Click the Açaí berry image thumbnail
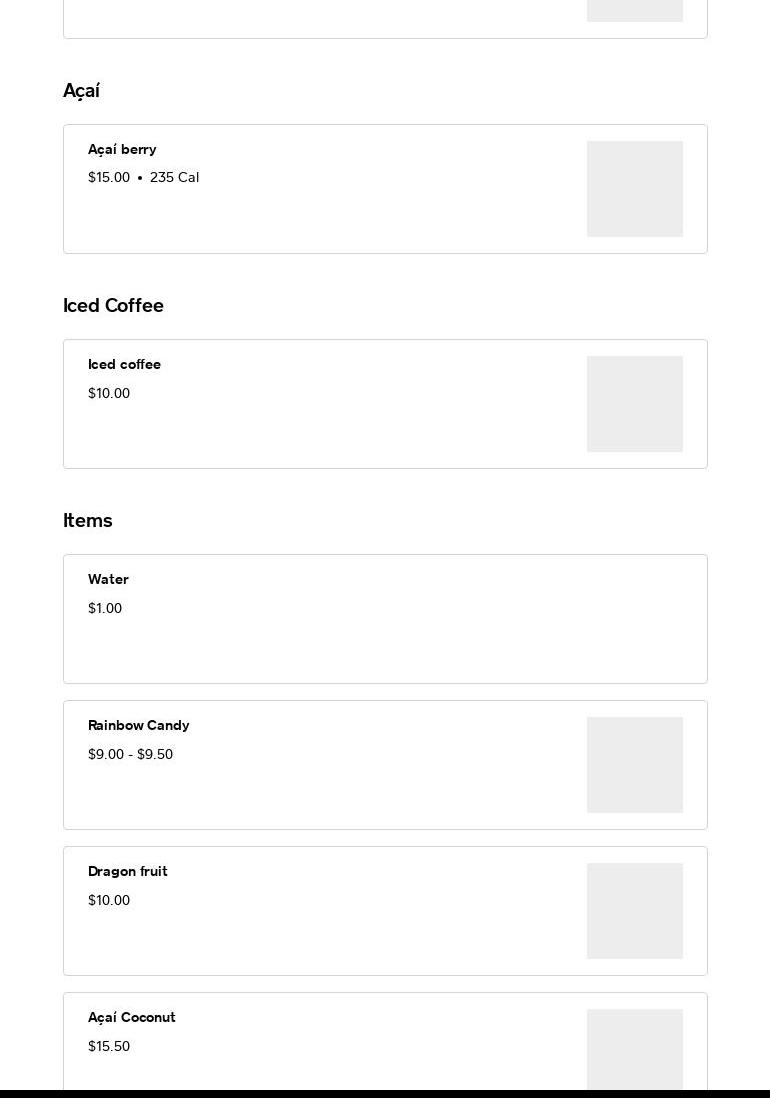 pyautogui.click(x=634, y=189)
